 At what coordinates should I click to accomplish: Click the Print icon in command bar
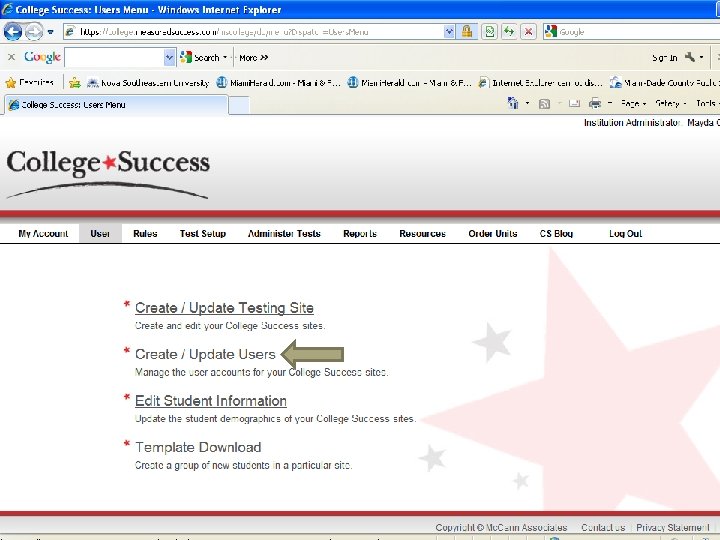[x=595, y=103]
